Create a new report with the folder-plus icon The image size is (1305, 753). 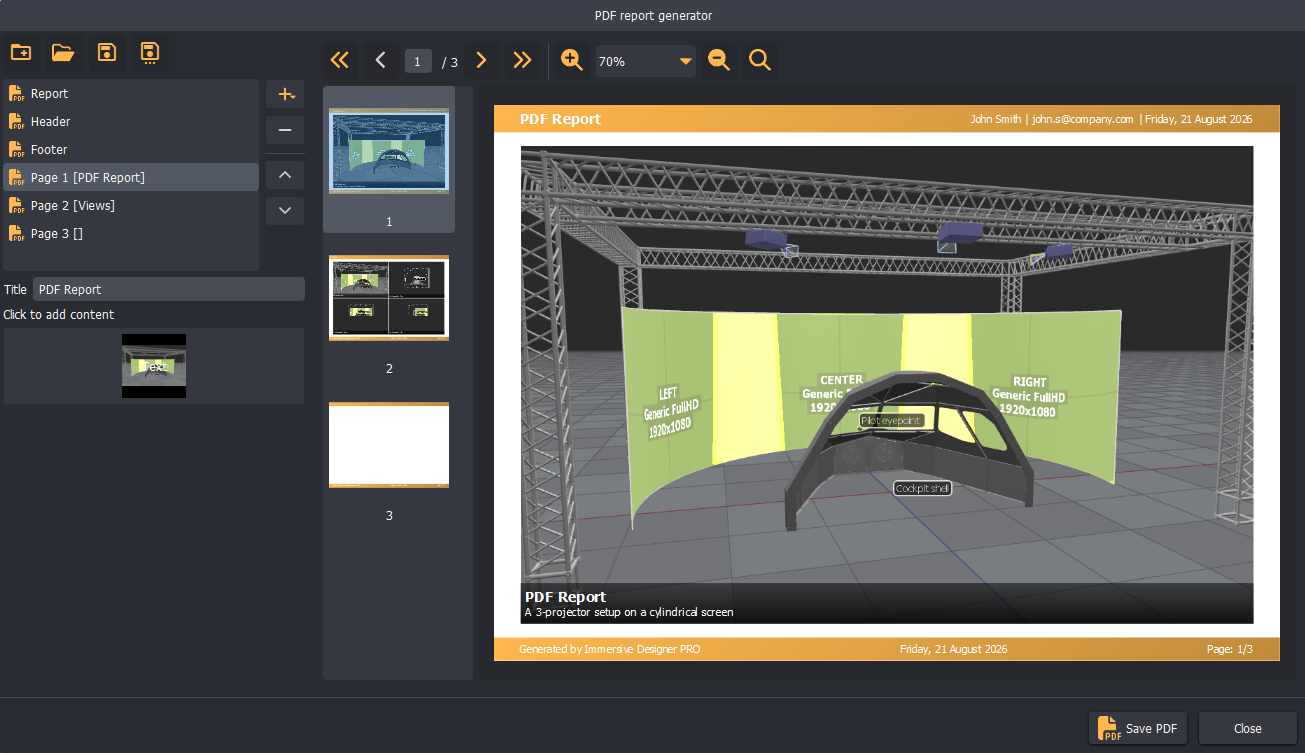coord(20,53)
